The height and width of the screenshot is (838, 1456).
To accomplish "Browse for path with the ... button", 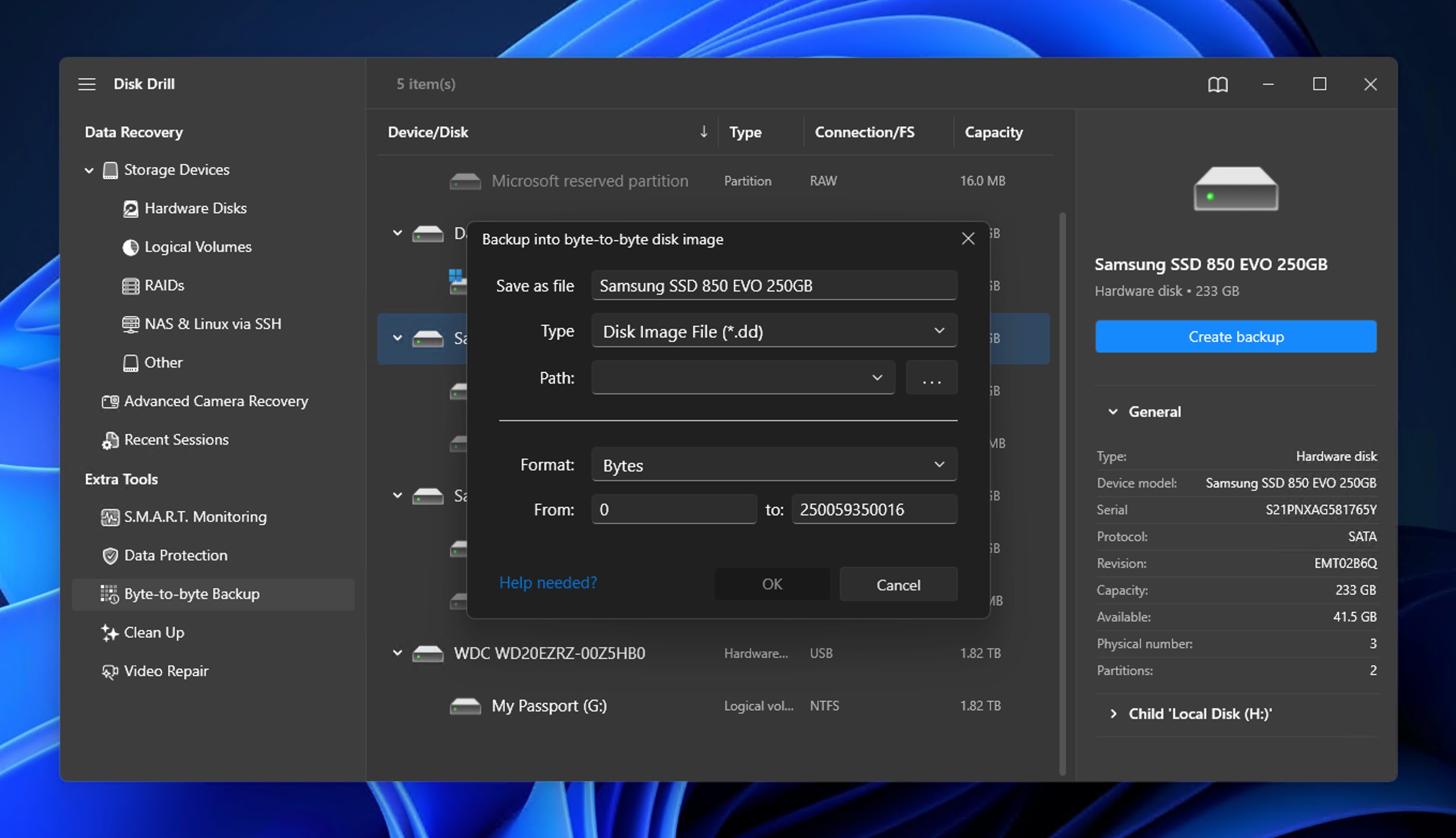I will point(932,378).
